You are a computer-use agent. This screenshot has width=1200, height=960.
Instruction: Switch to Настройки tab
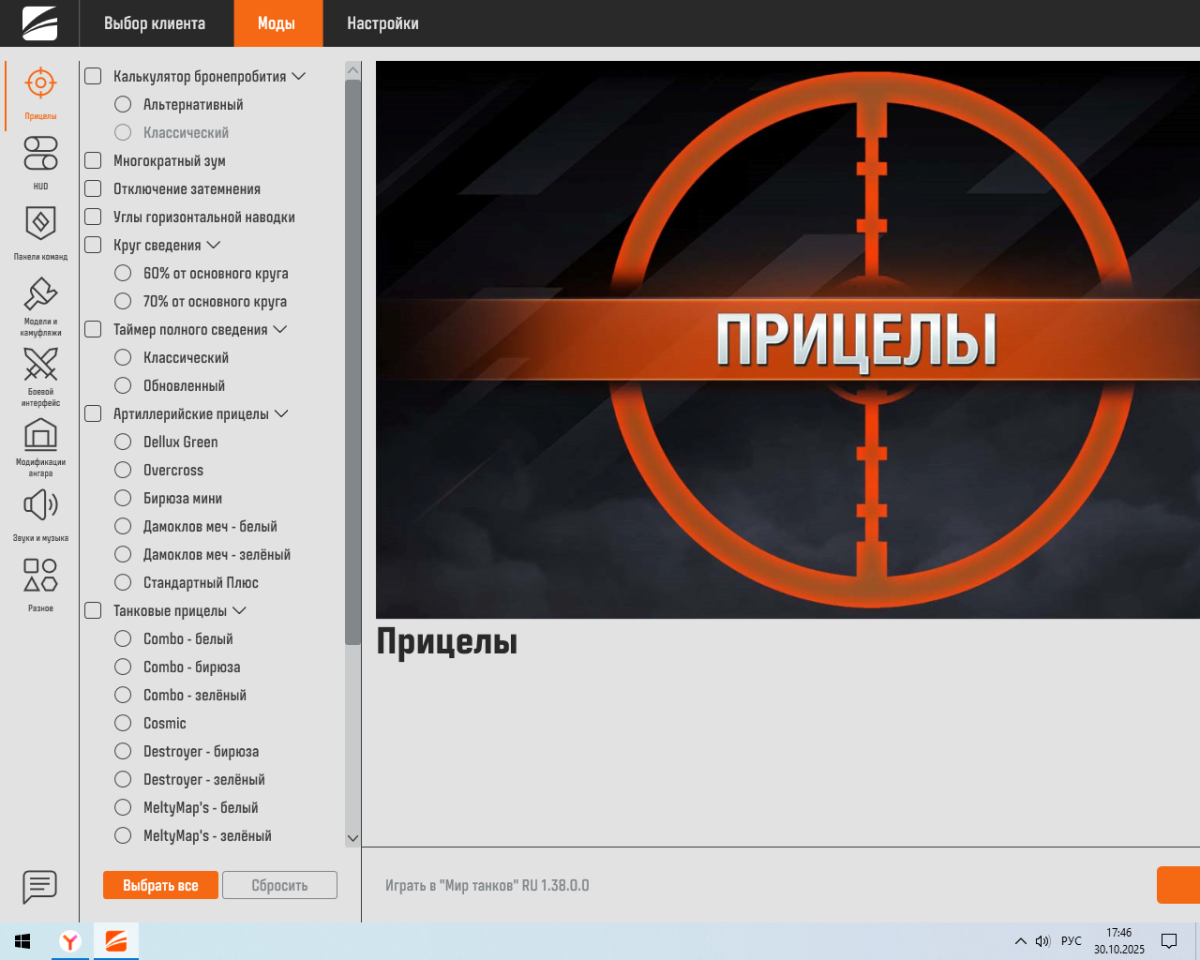tap(383, 23)
